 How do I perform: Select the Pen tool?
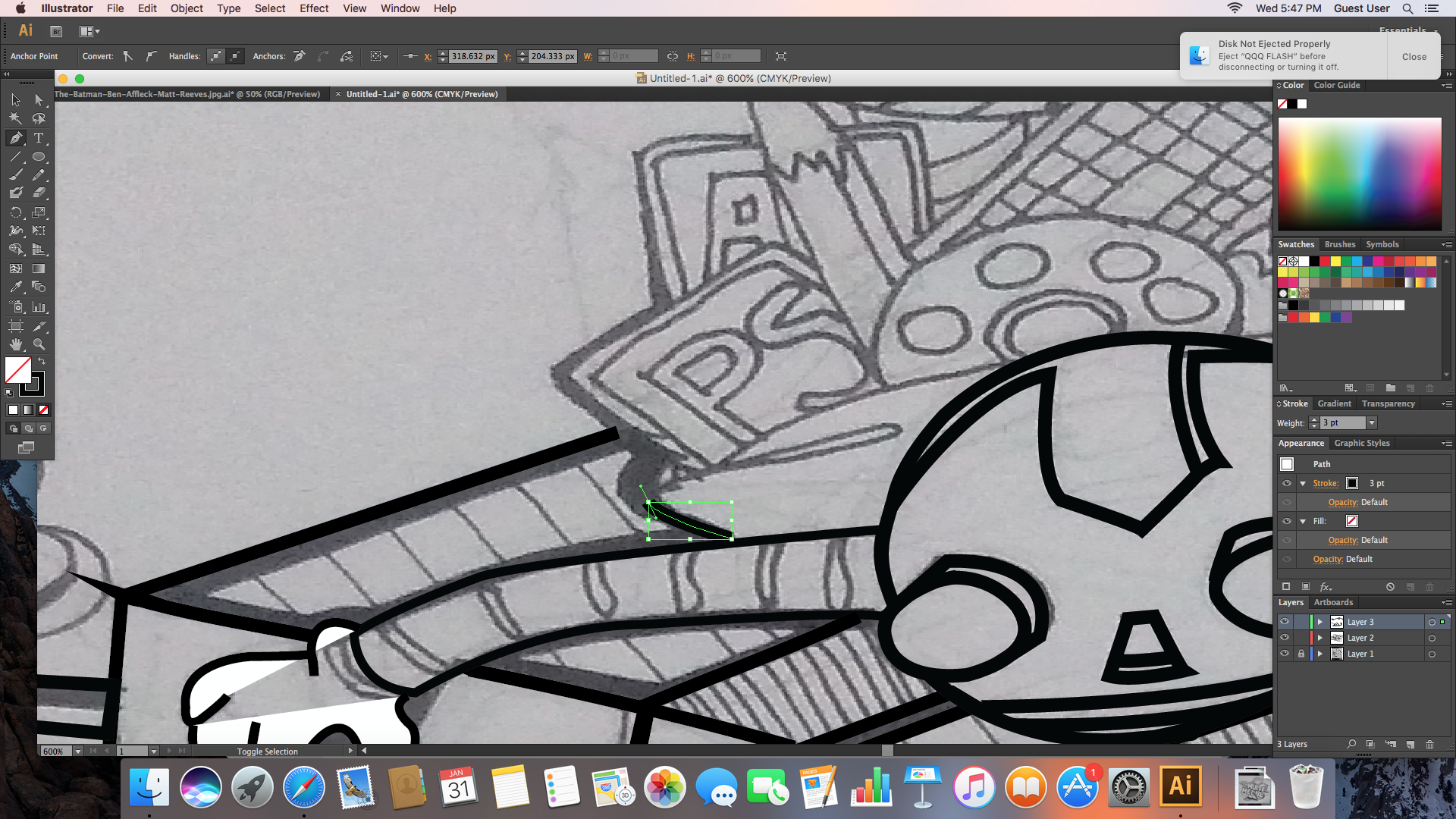(x=16, y=138)
